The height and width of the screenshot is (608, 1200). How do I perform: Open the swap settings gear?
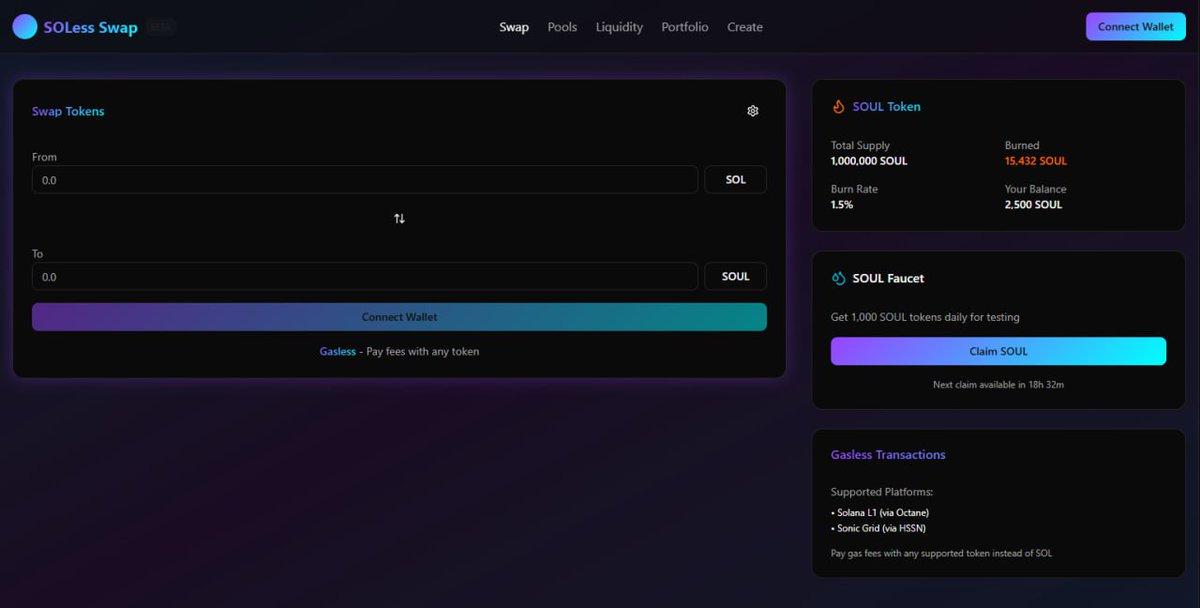pyautogui.click(x=753, y=110)
